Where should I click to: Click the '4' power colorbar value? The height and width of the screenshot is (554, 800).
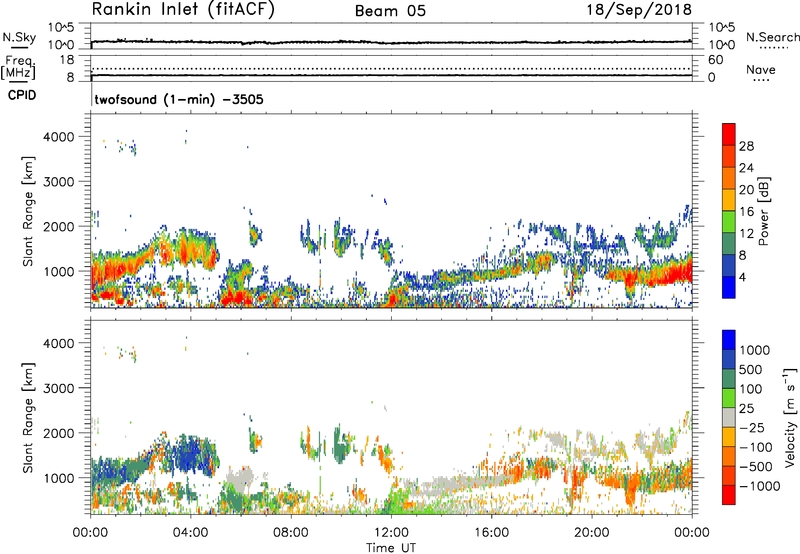pos(742,278)
